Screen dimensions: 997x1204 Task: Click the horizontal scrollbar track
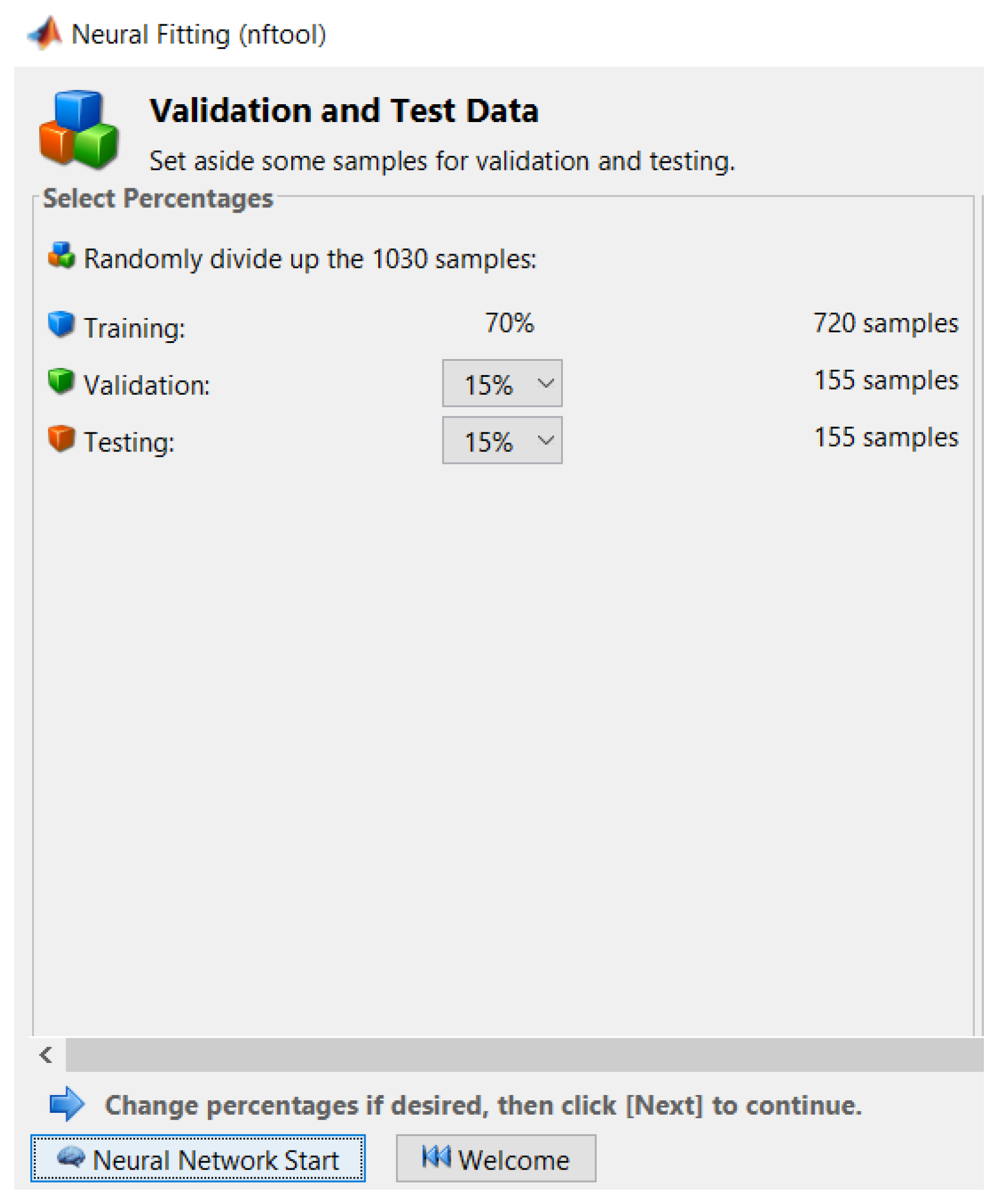tap(524, 1055)
